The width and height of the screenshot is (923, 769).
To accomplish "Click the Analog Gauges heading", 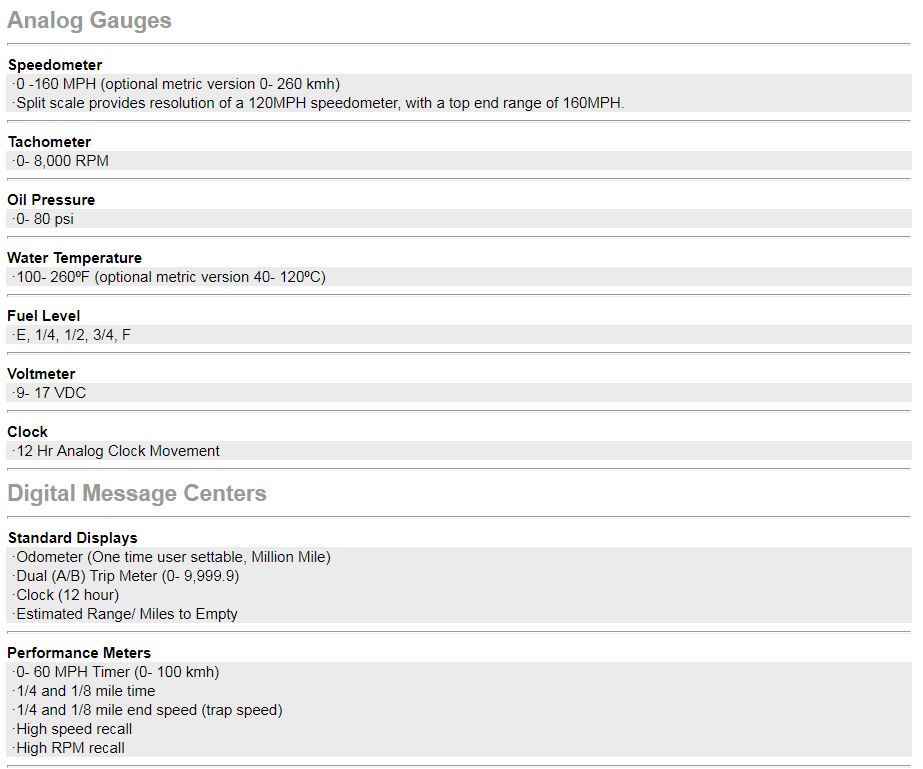I will pyautogui.click(x=89, y=21).
